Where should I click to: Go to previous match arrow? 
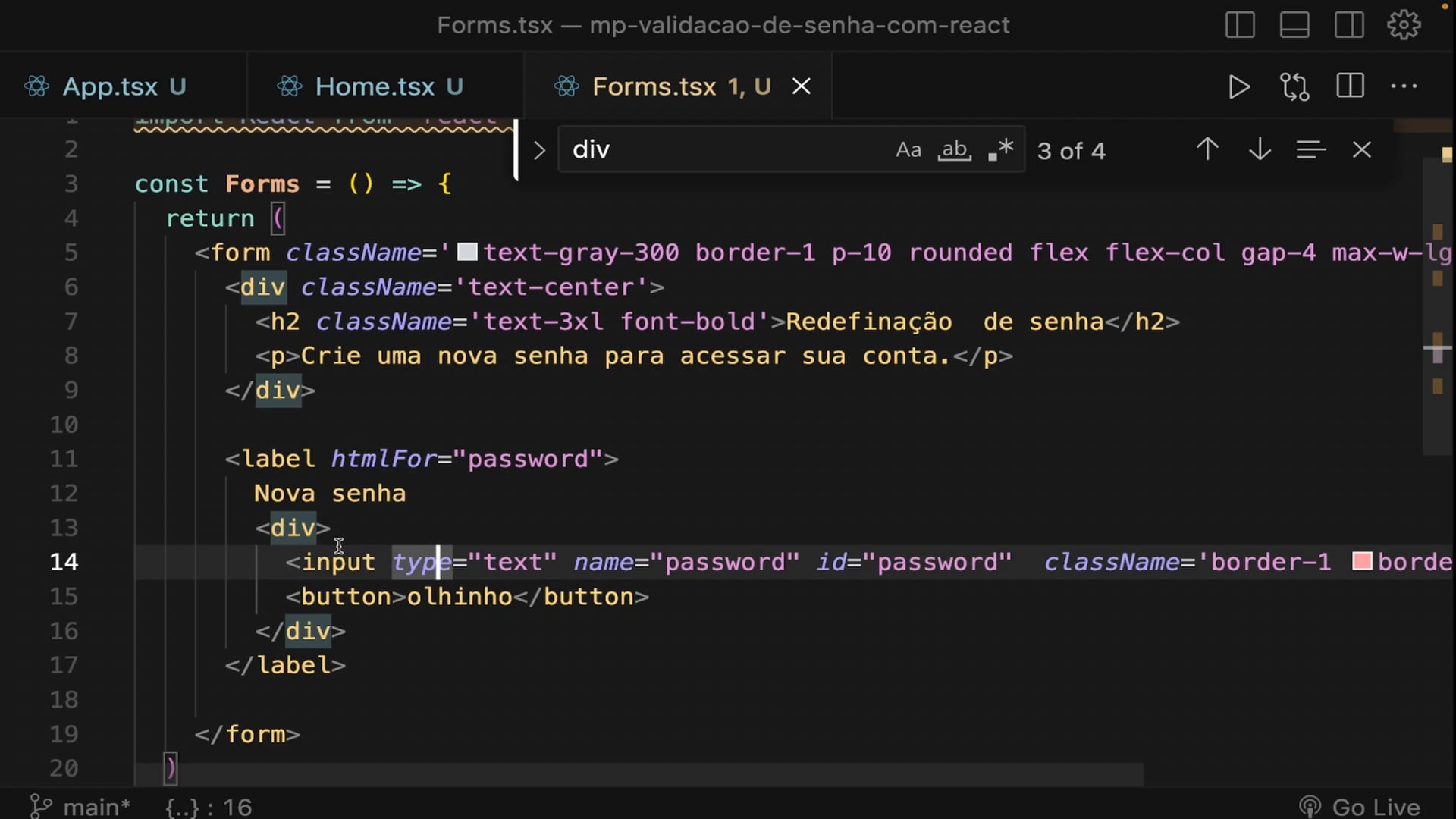[1207, 149]
